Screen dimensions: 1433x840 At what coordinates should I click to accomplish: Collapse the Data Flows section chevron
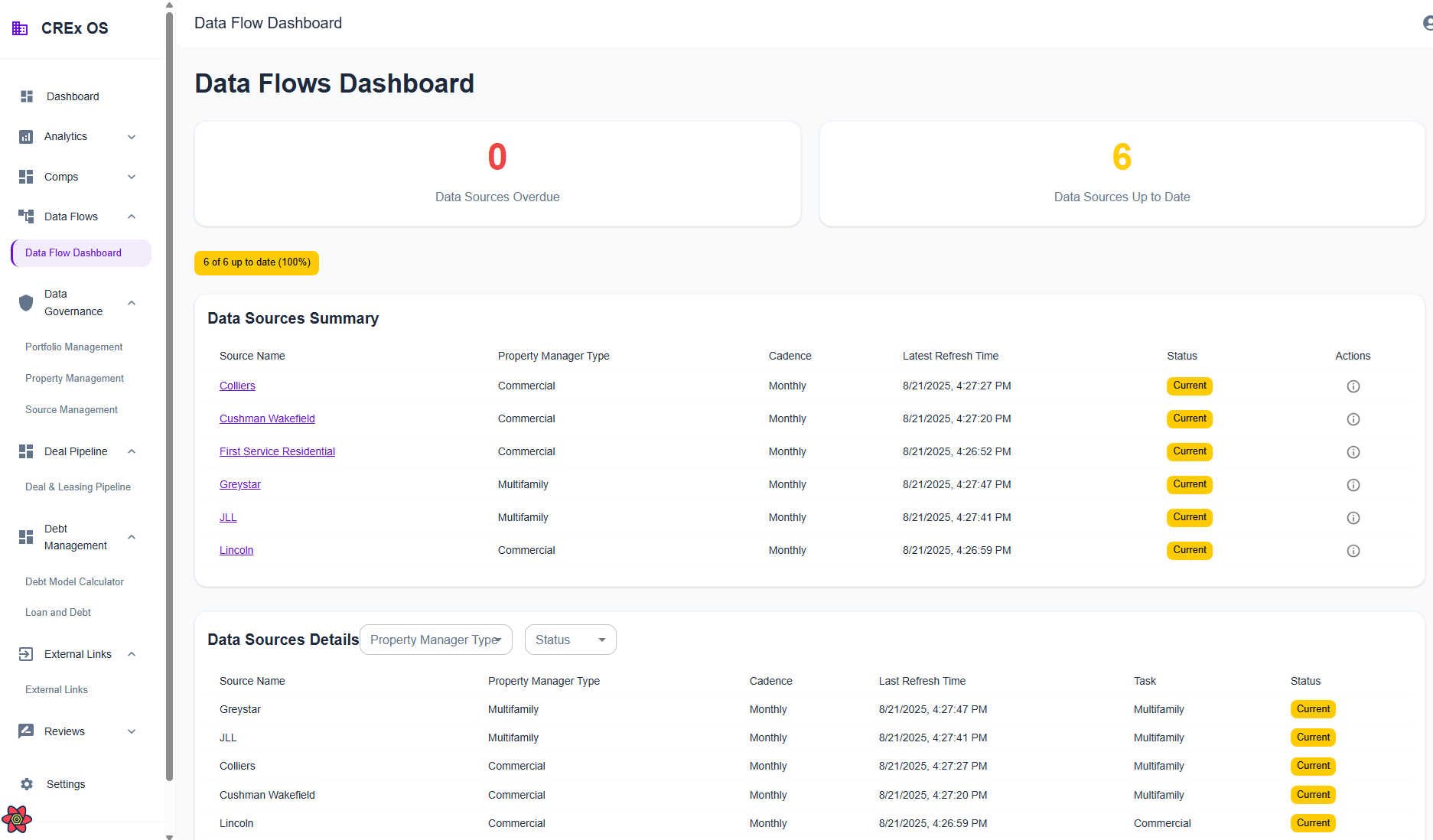click(132, 217)
